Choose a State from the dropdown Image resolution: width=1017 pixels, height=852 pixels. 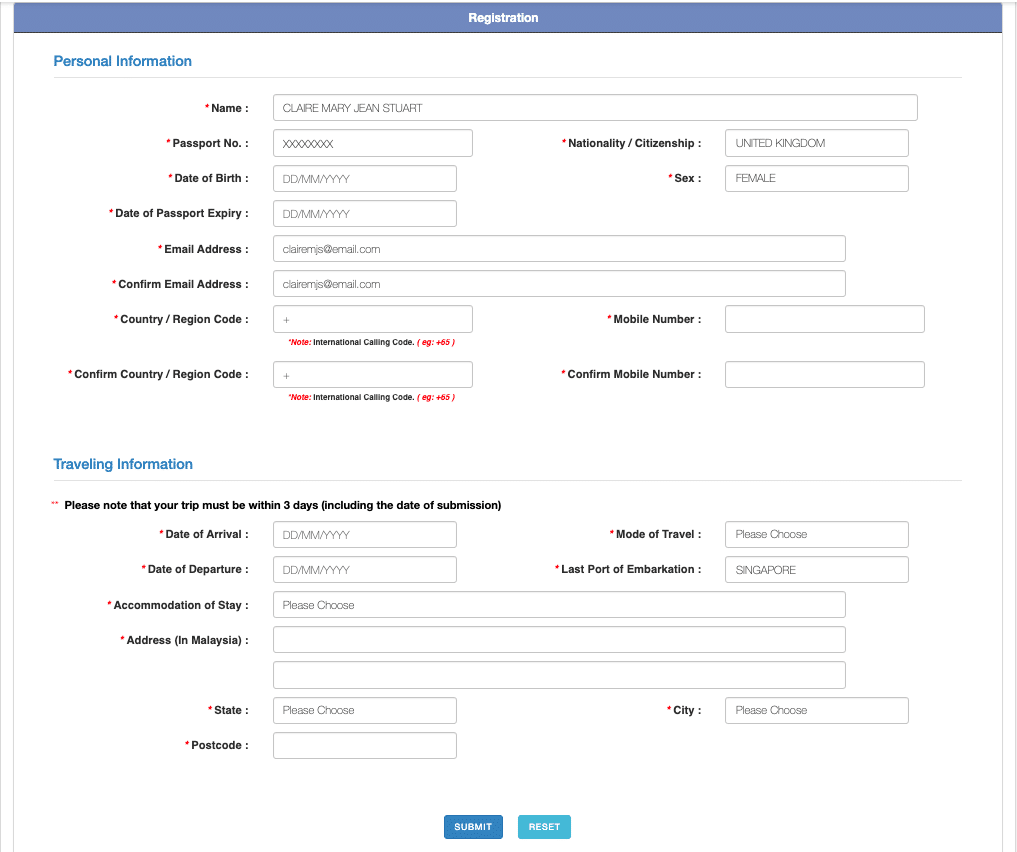364,710
